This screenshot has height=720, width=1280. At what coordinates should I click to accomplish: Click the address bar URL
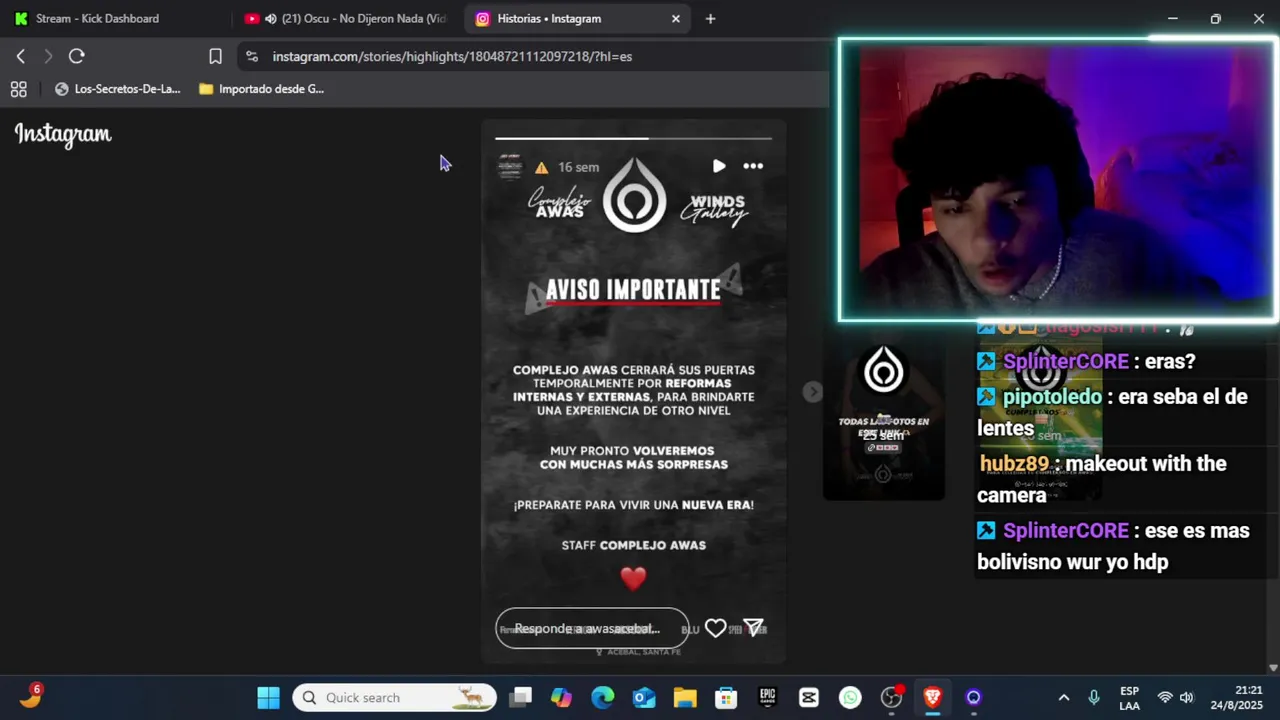(x=452, y=56)
